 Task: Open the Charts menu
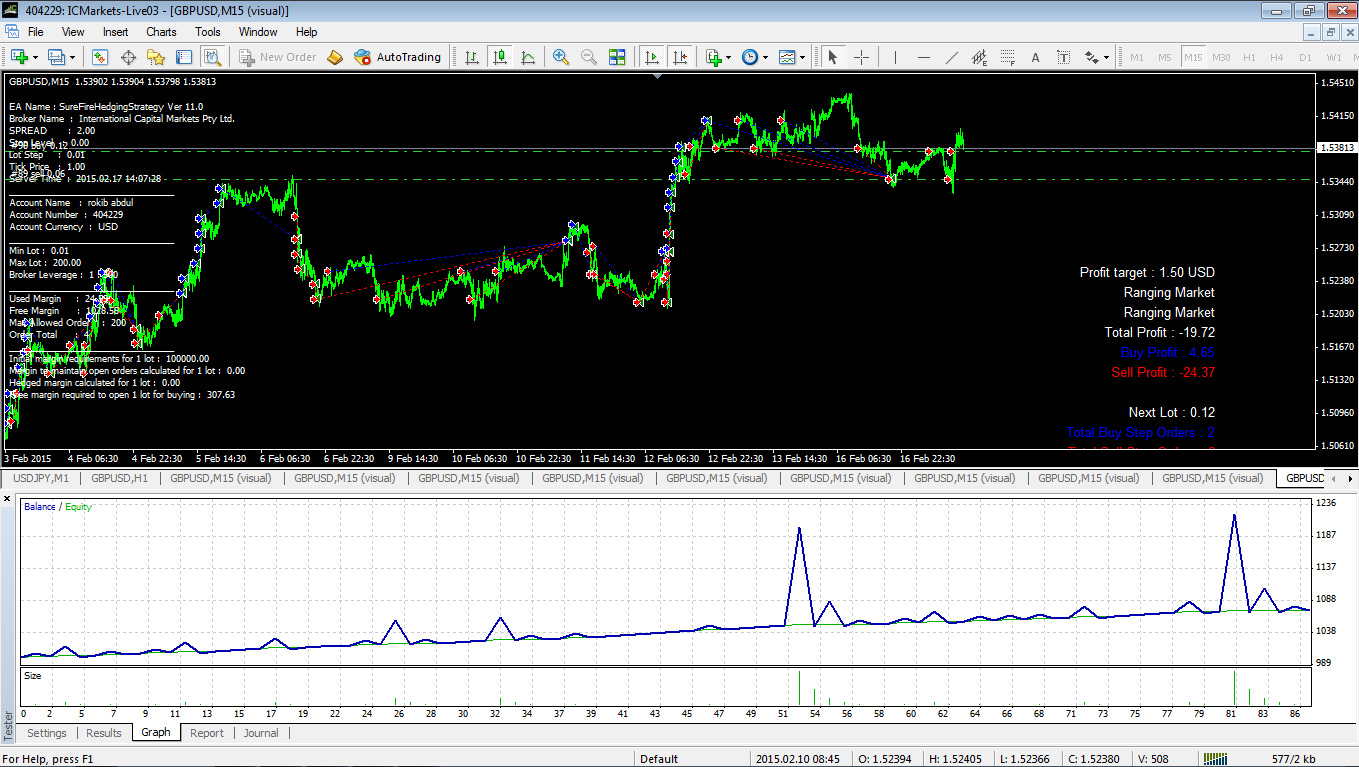(161, 32)
